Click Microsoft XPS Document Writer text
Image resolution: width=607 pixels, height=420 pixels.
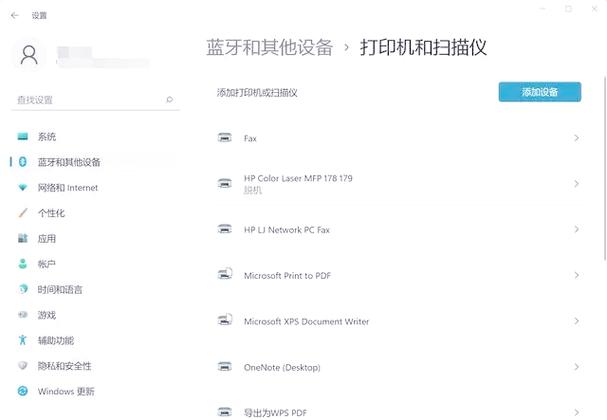[307, 321]
